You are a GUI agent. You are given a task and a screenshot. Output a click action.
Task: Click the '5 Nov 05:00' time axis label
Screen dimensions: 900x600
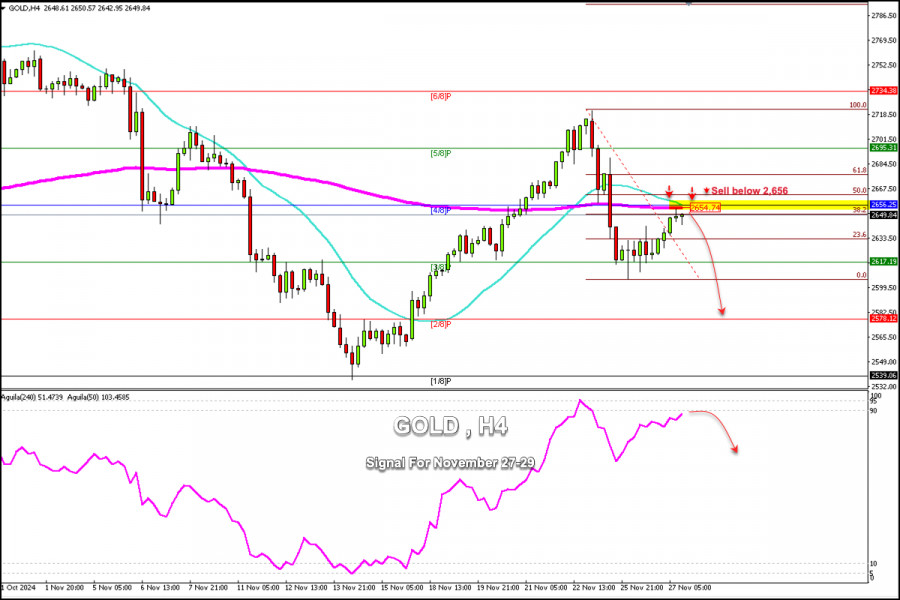[112, 587]
